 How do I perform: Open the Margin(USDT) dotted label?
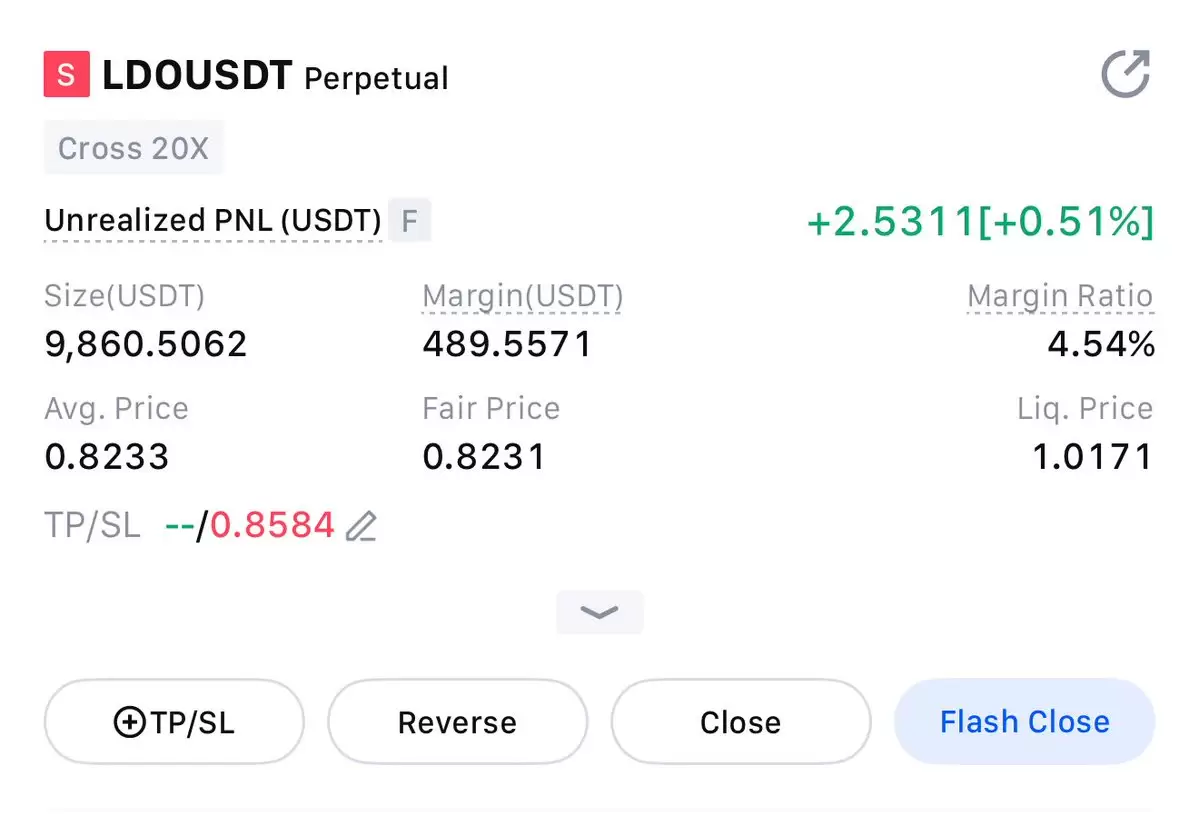pyautogui.click(x=523, y=296)
